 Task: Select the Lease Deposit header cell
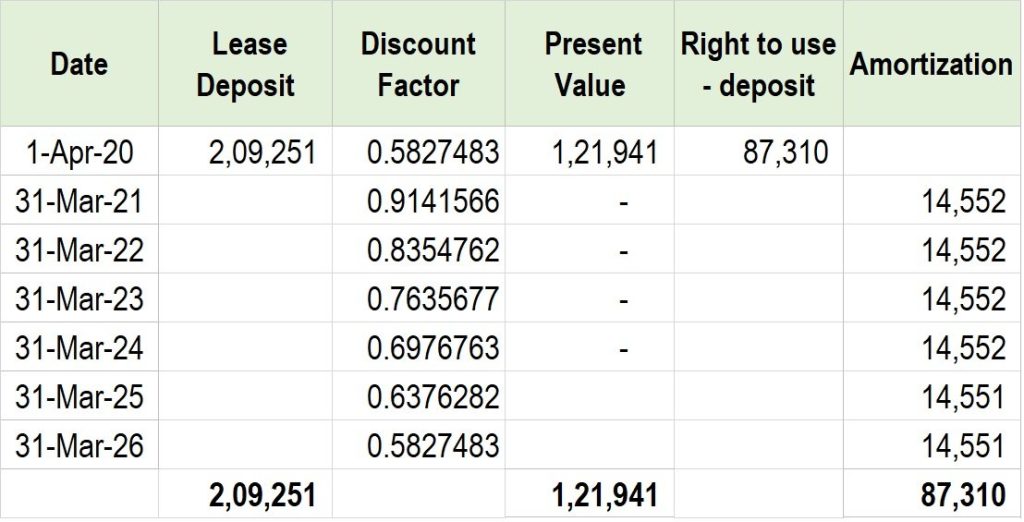click(245, 65)
